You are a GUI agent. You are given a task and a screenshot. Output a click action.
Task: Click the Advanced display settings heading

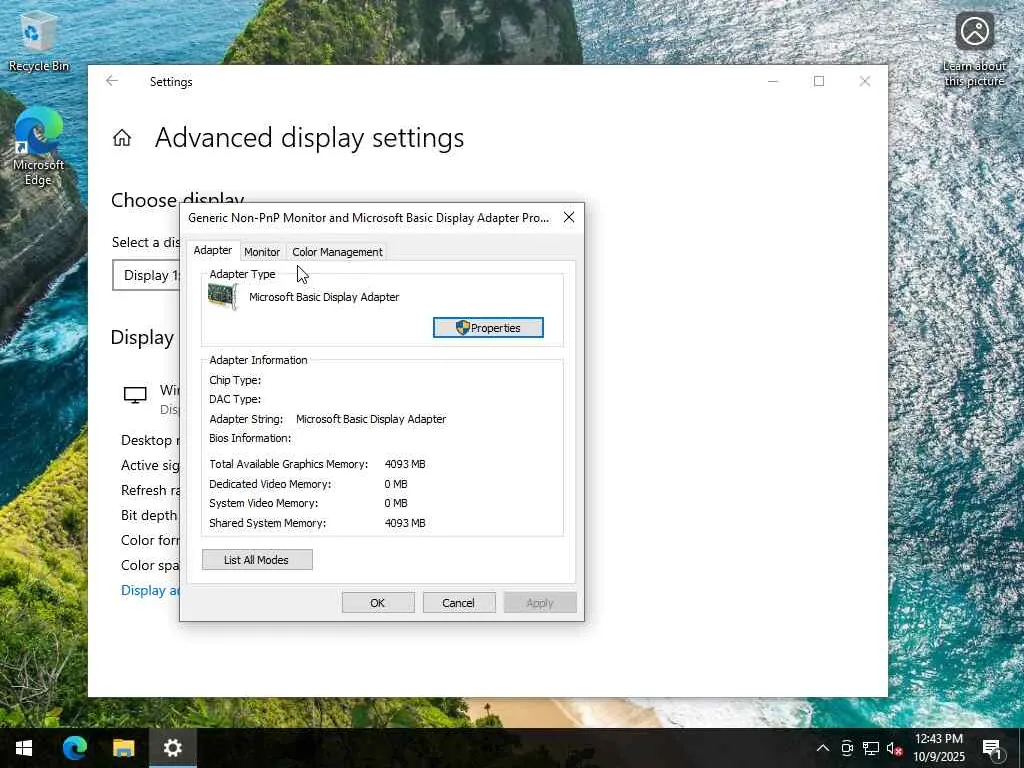click(310, 138)
